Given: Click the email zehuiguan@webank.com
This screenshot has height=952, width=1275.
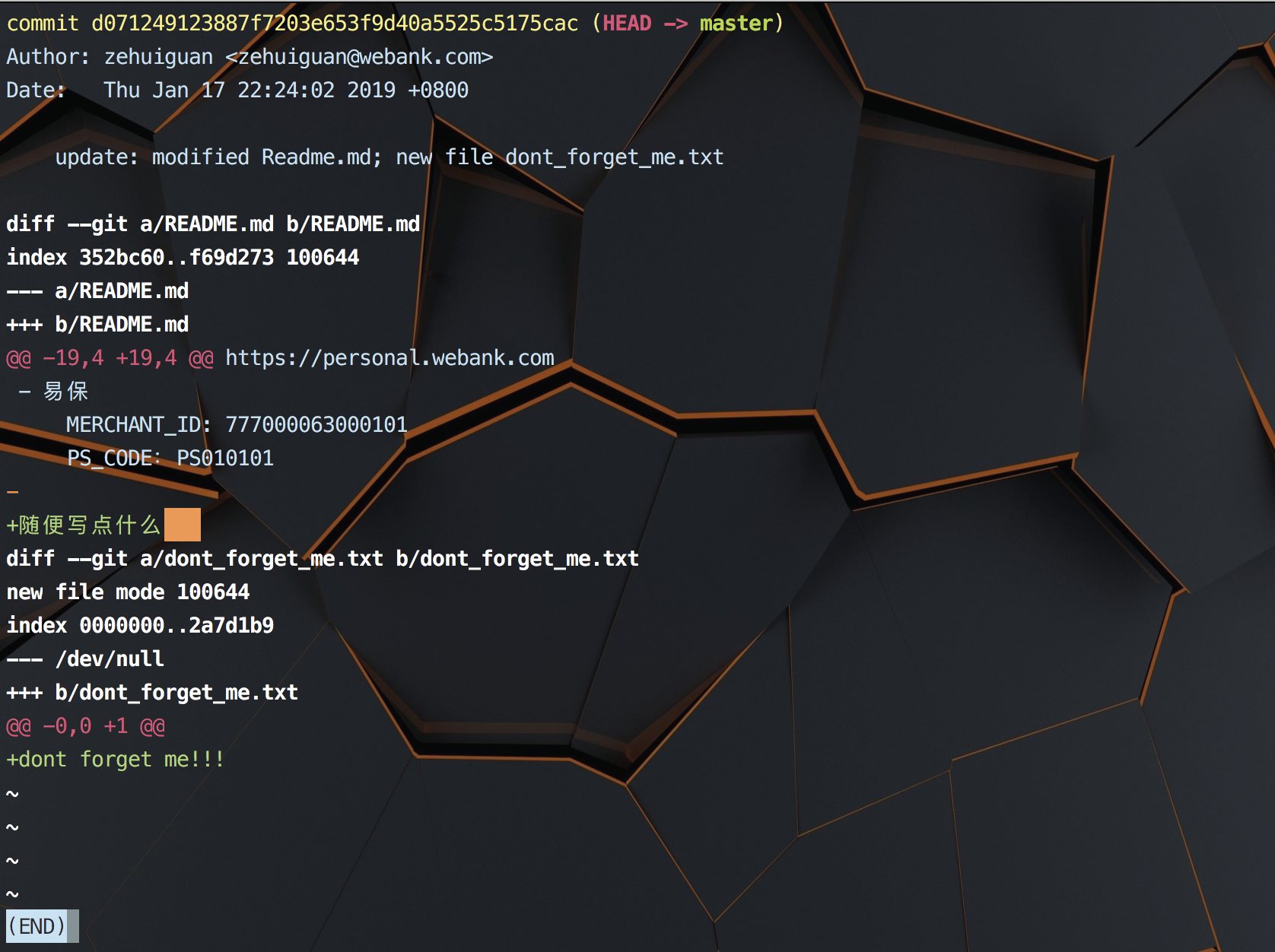Looking at the screenshot, I should pyautogui.click(x=359, y=57).
